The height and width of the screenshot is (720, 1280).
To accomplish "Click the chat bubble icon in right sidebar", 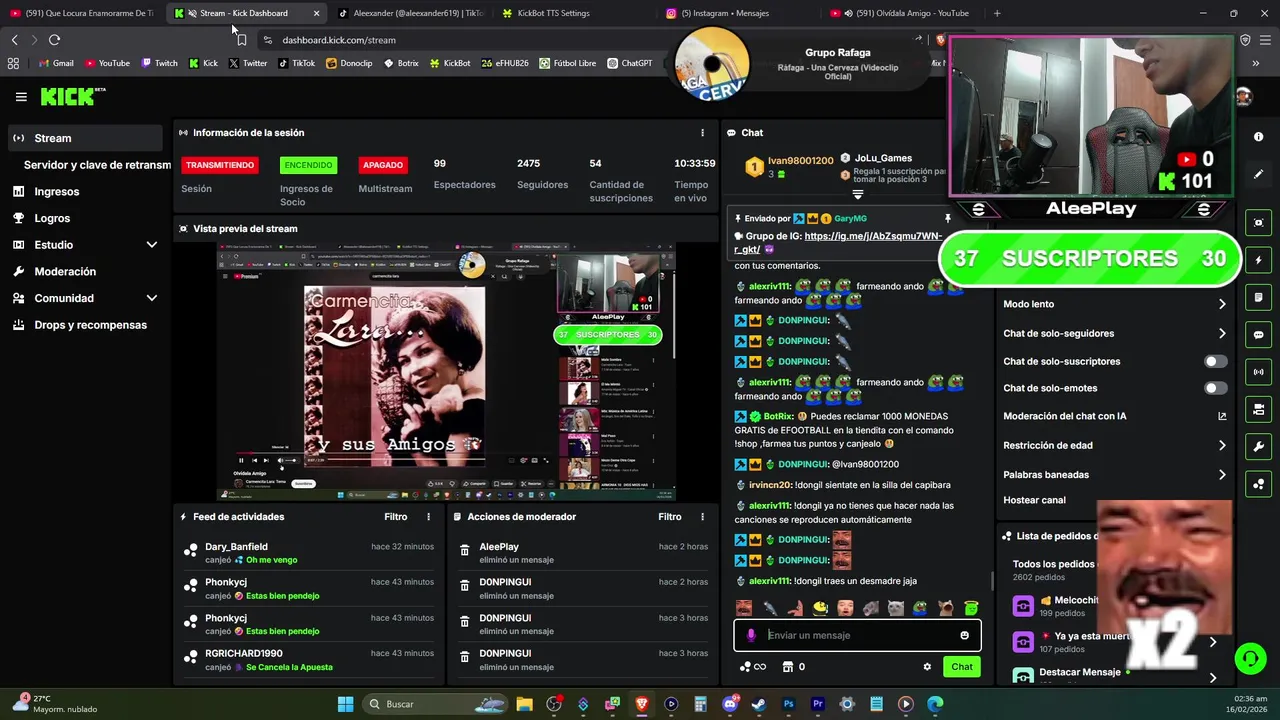I will [1258, 335].
